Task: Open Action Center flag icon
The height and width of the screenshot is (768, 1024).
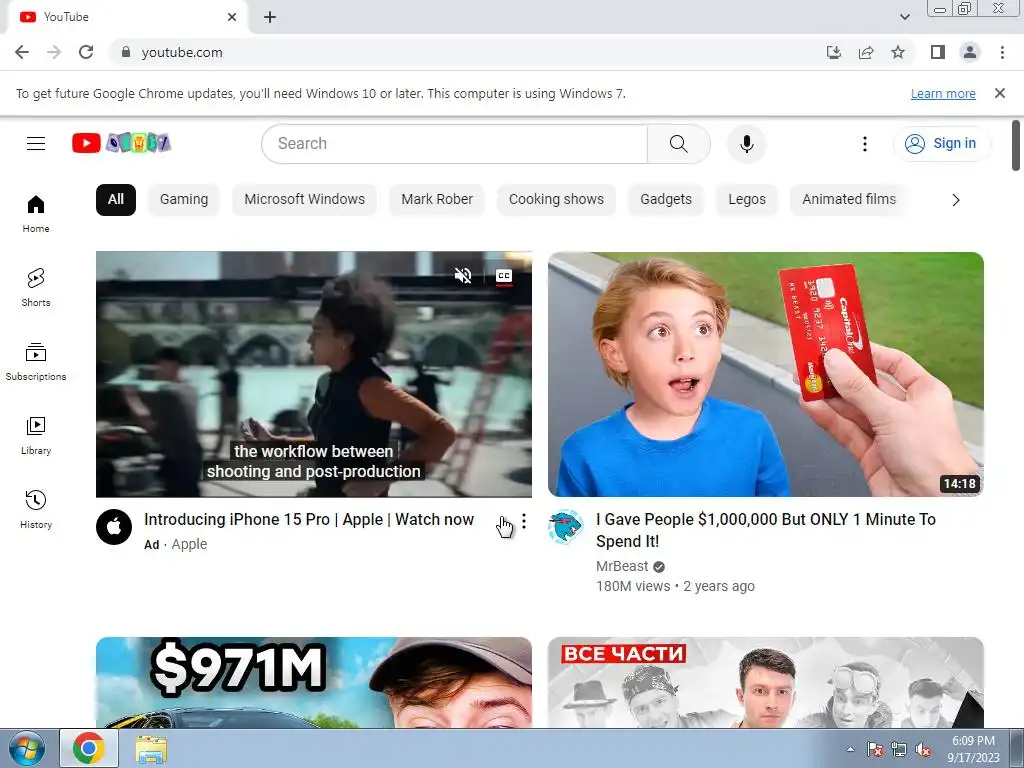Action: coord(874,749)
